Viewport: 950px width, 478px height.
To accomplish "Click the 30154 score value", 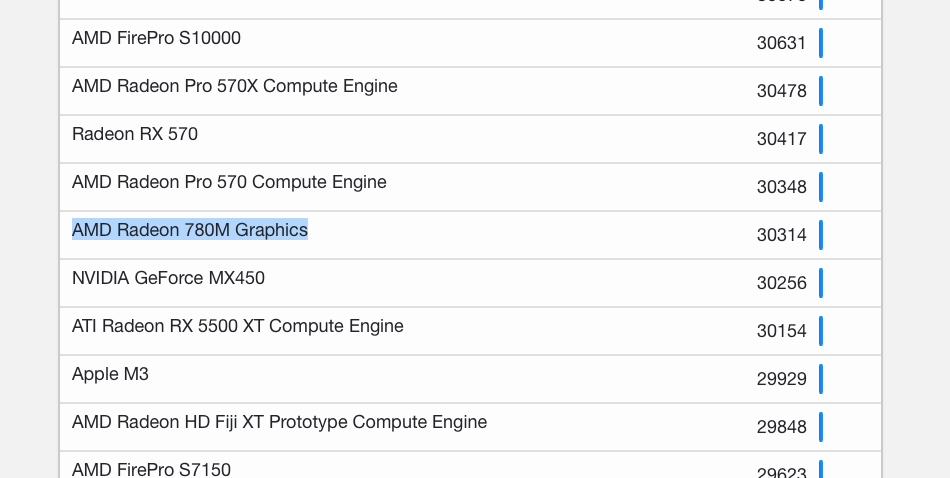I will click(x=782, y=331).
